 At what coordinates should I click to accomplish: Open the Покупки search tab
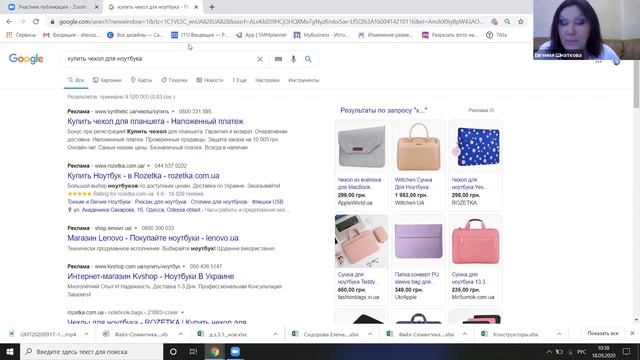point(174,80)
